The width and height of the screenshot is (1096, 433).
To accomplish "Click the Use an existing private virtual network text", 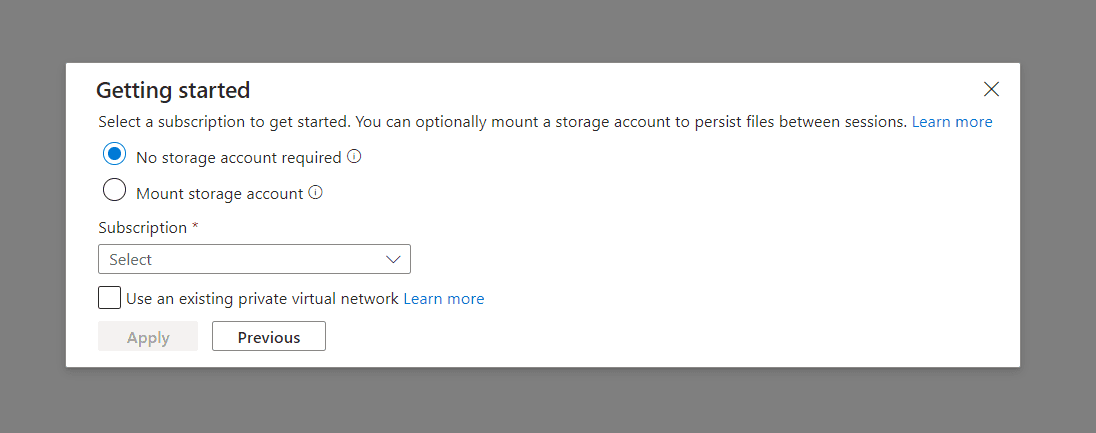I will 262,298.
